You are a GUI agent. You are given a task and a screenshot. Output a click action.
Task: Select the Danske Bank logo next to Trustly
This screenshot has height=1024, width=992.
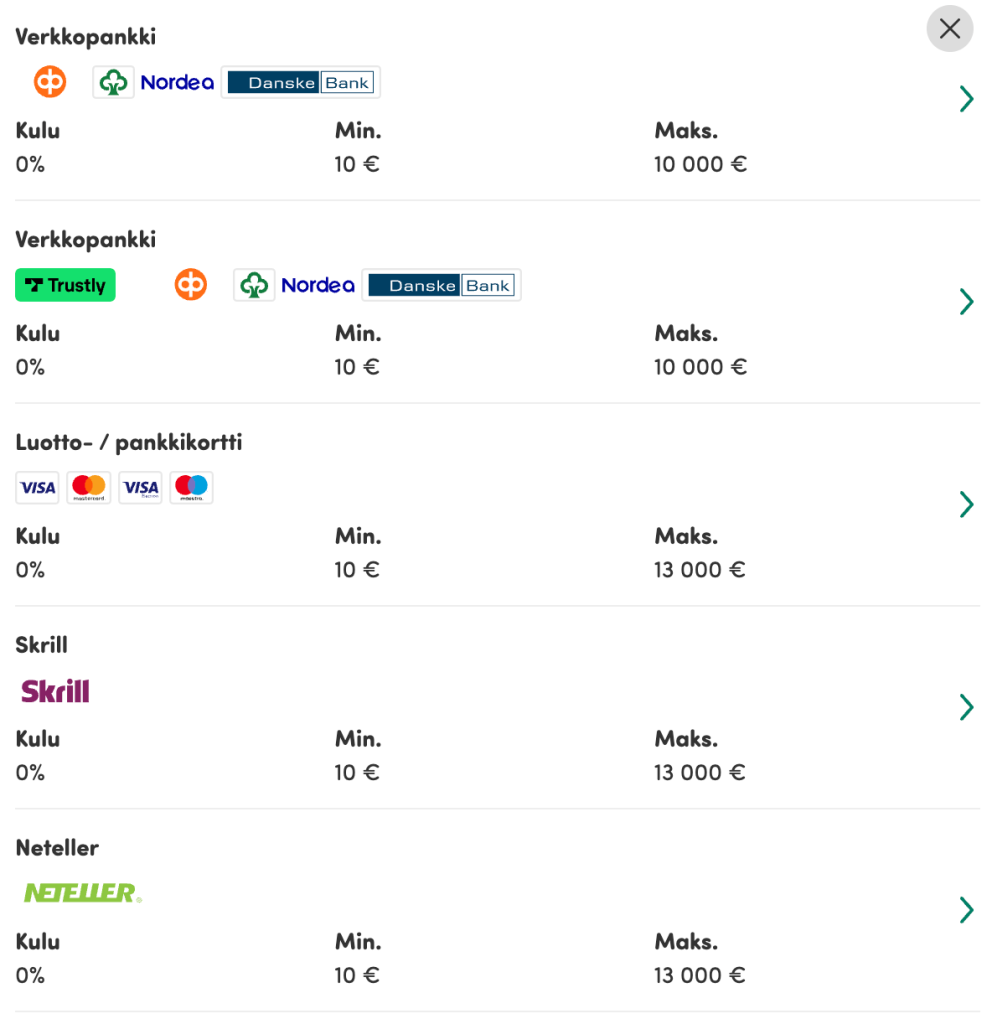442,285
